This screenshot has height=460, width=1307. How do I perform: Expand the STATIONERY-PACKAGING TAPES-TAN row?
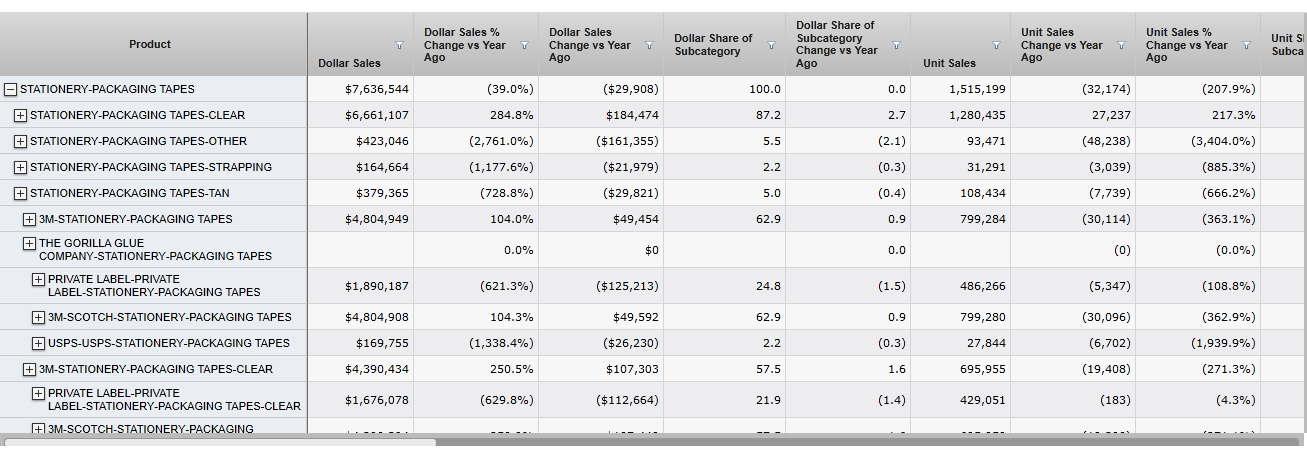[x=20, y=193]
